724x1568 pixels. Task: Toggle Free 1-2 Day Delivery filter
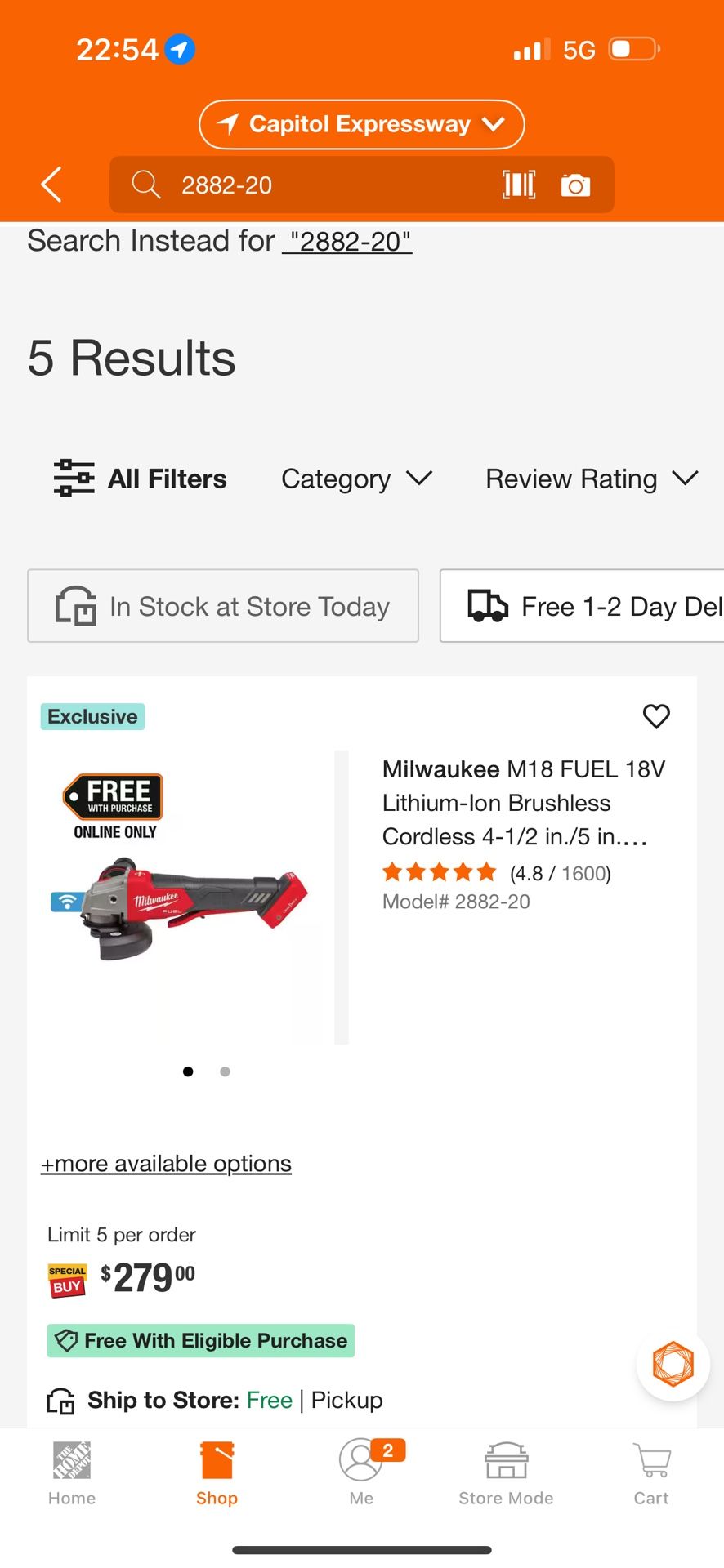tap(582, 606)
